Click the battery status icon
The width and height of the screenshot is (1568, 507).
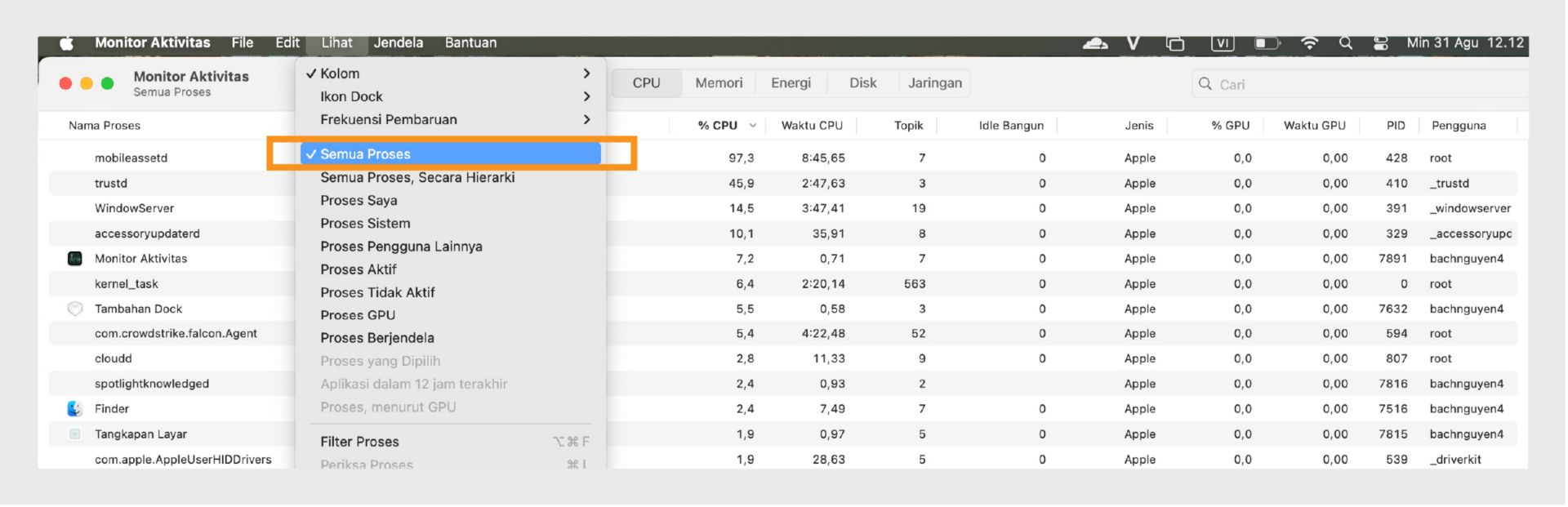pos(1267,43)
